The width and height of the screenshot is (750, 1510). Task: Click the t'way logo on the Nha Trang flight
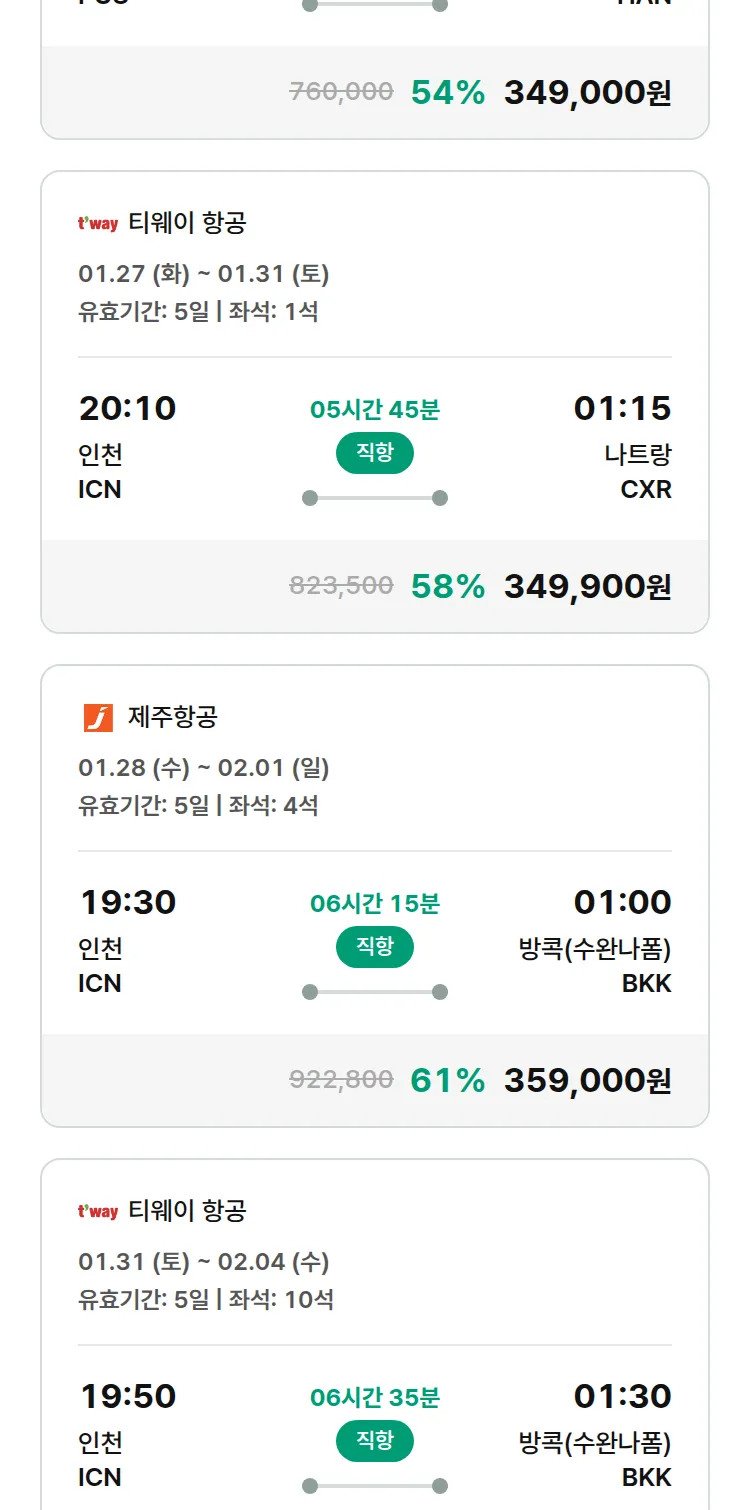coord(98,223)
